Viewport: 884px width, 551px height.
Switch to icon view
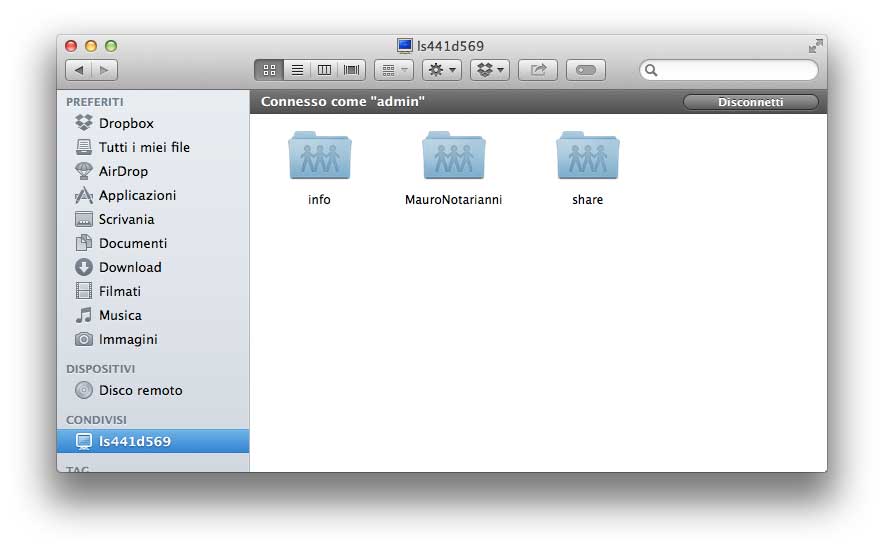point(269,70)
